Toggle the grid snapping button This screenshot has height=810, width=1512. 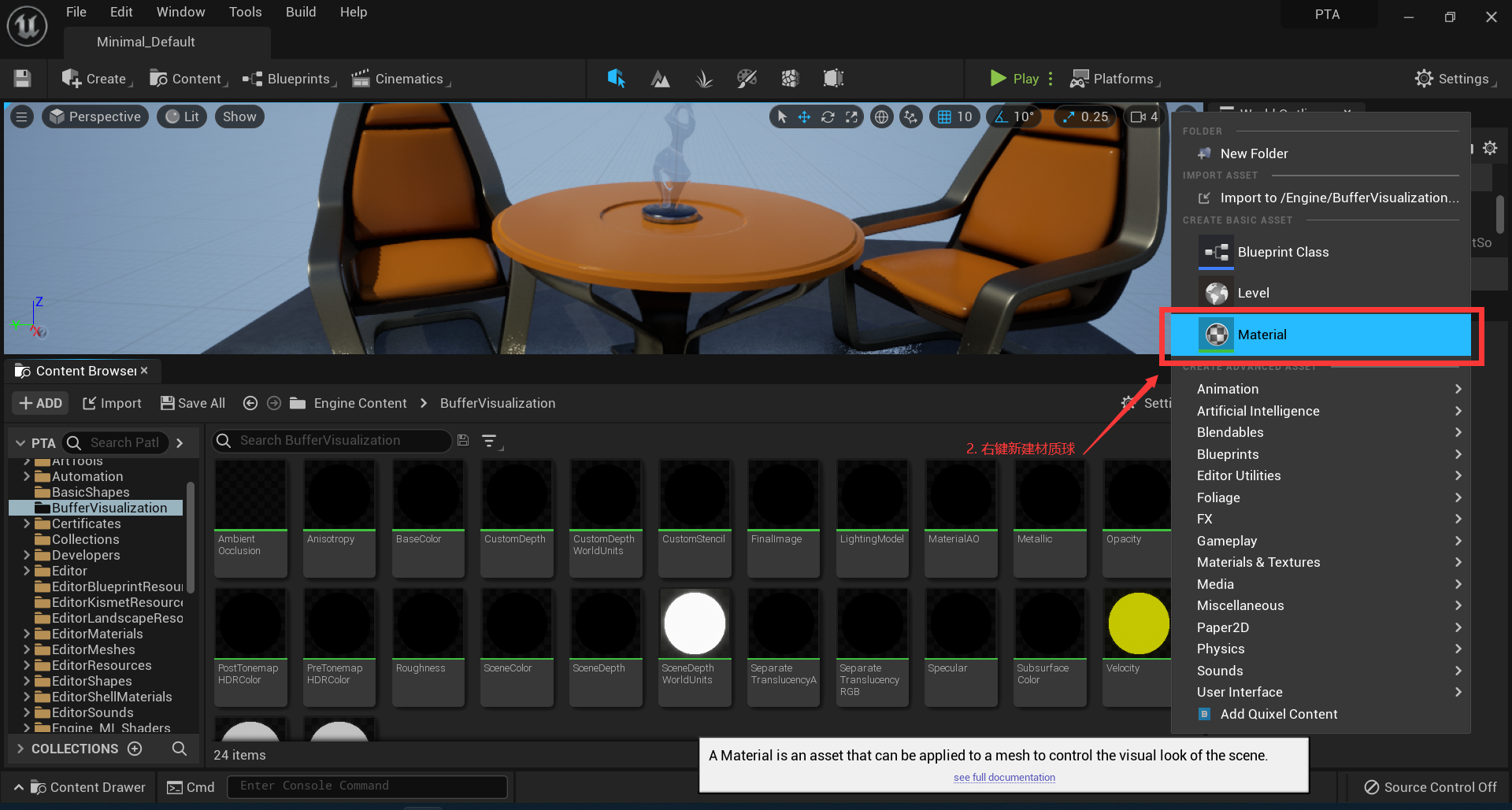tap(944, 117)
